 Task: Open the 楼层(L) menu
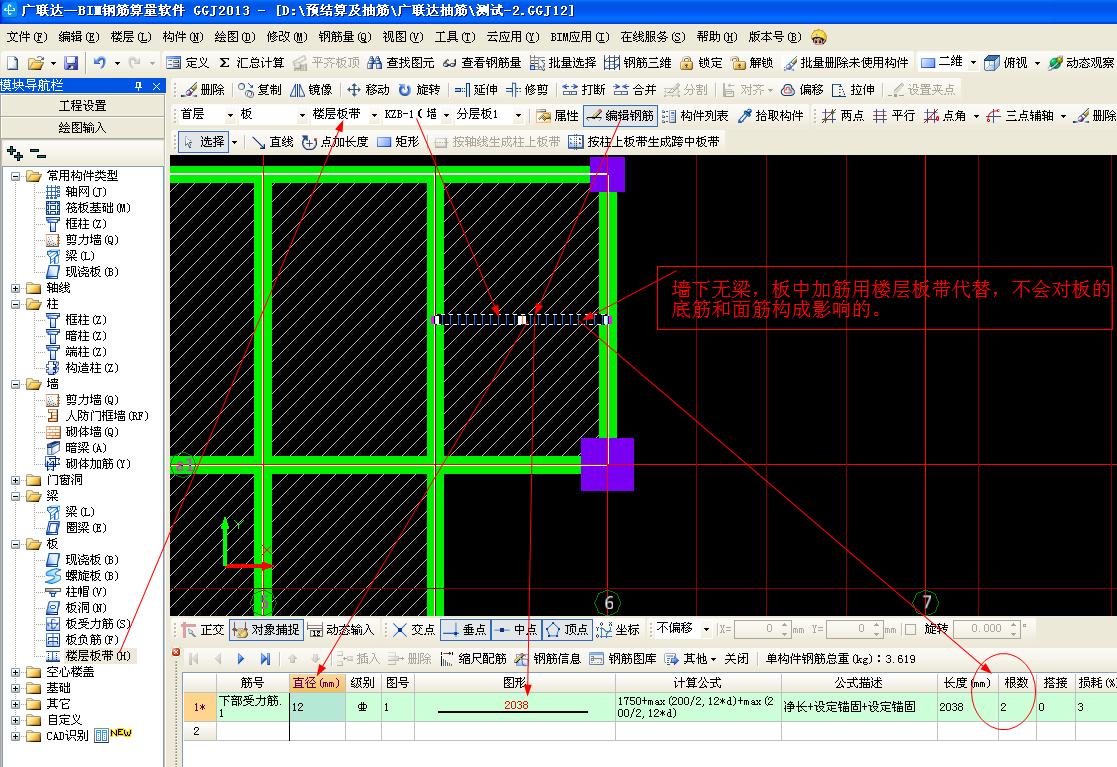[130, 36]
